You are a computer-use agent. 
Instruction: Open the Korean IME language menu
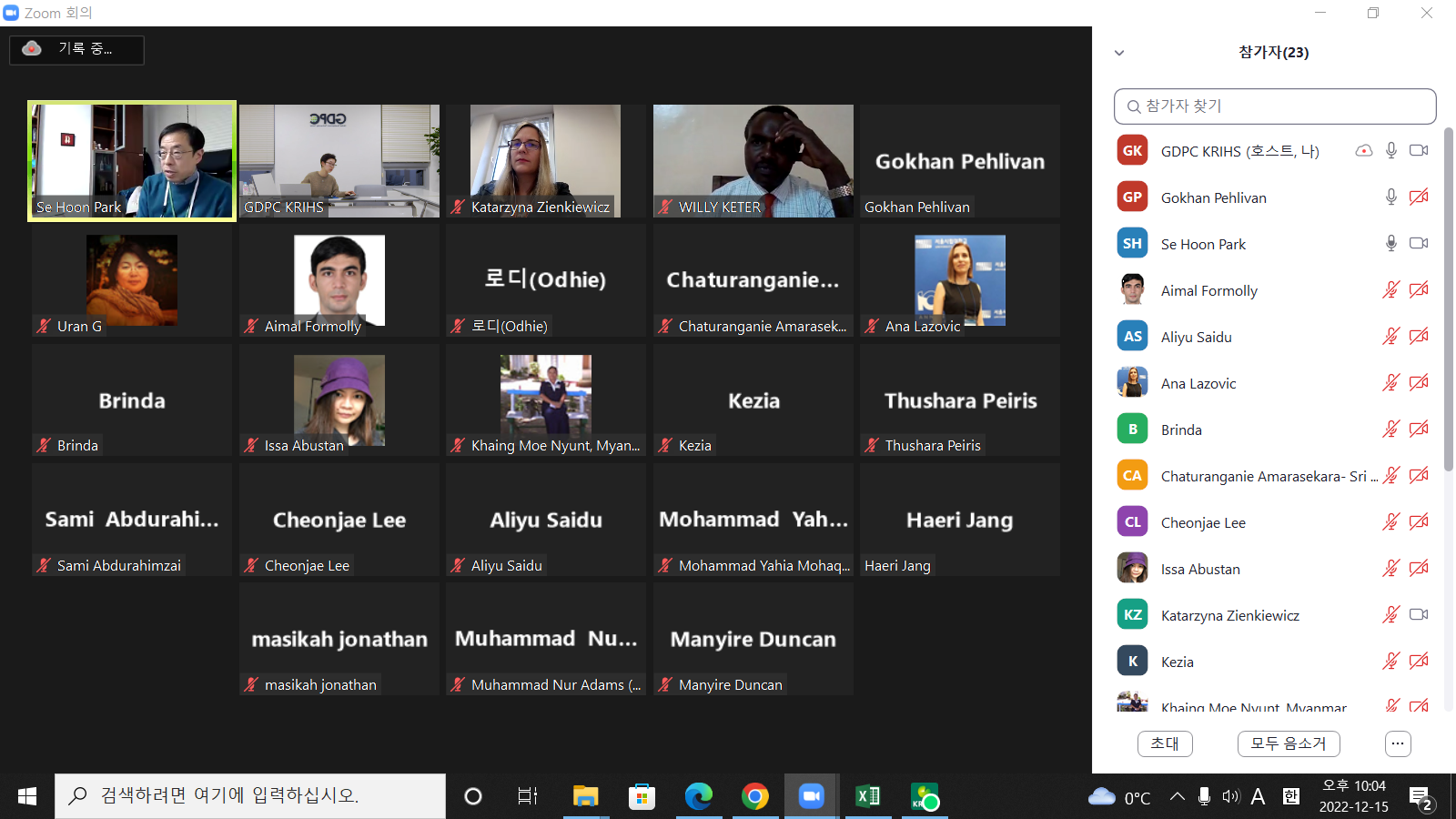1289,795
